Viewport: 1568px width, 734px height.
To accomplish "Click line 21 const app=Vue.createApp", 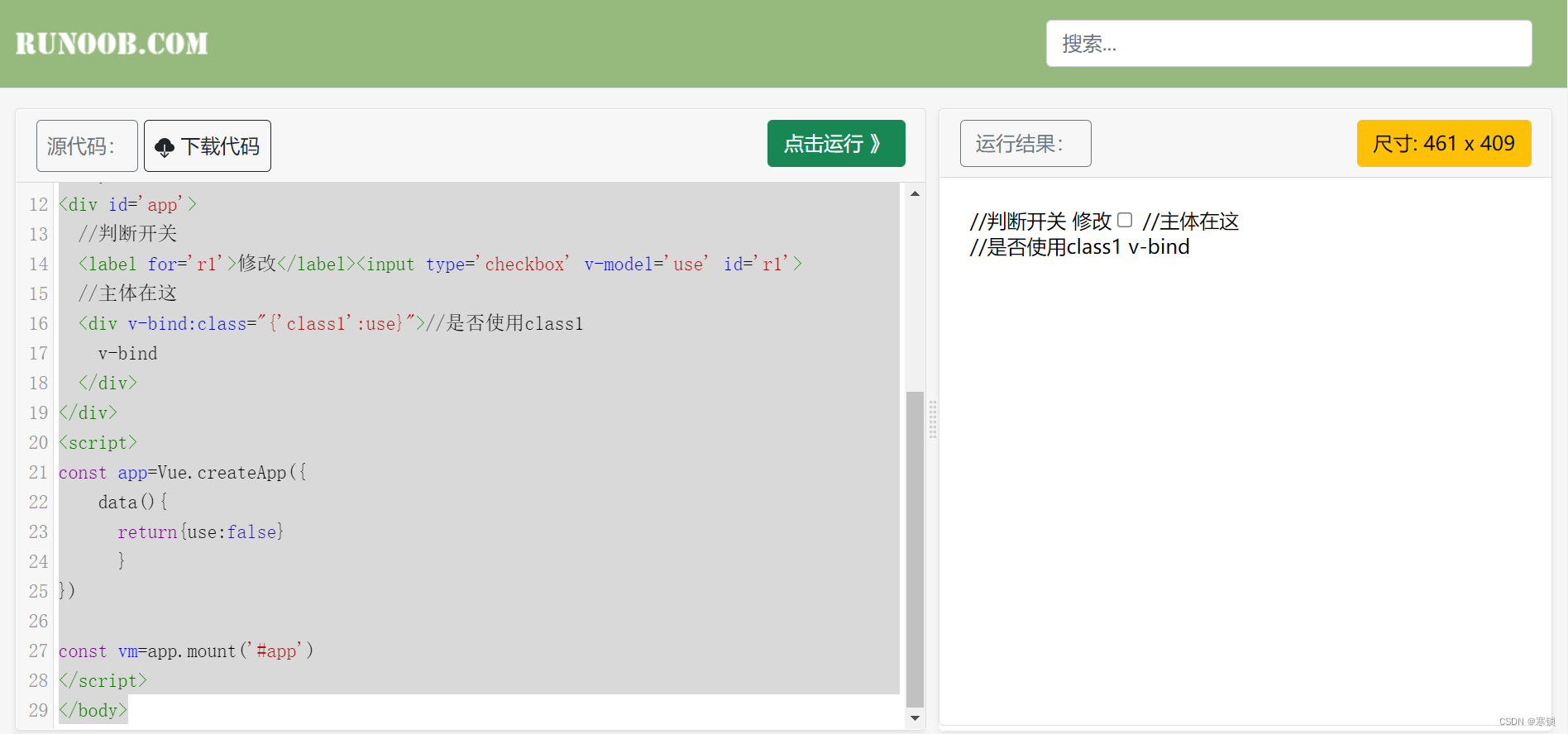I will pos(183,472).
